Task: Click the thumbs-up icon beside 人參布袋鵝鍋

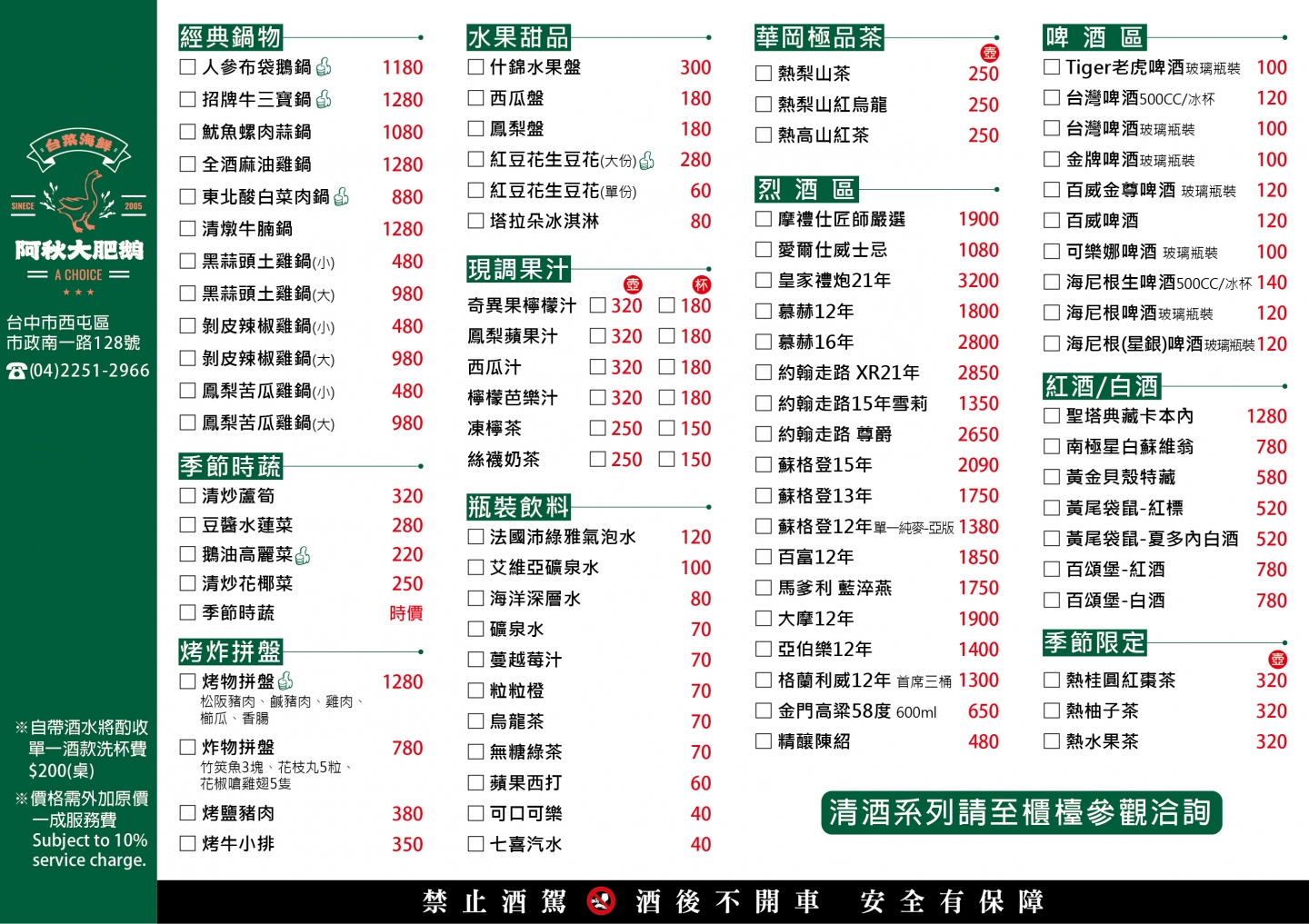Action: click(324, 67)
